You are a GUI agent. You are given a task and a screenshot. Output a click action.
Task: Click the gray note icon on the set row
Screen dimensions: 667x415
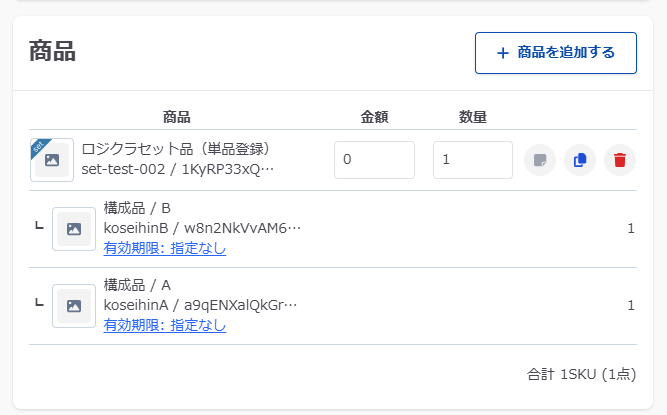pos(540,160)
